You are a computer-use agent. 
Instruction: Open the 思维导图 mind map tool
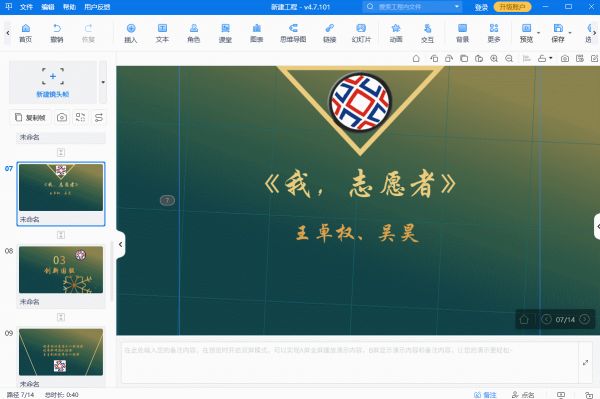point(293,33)
